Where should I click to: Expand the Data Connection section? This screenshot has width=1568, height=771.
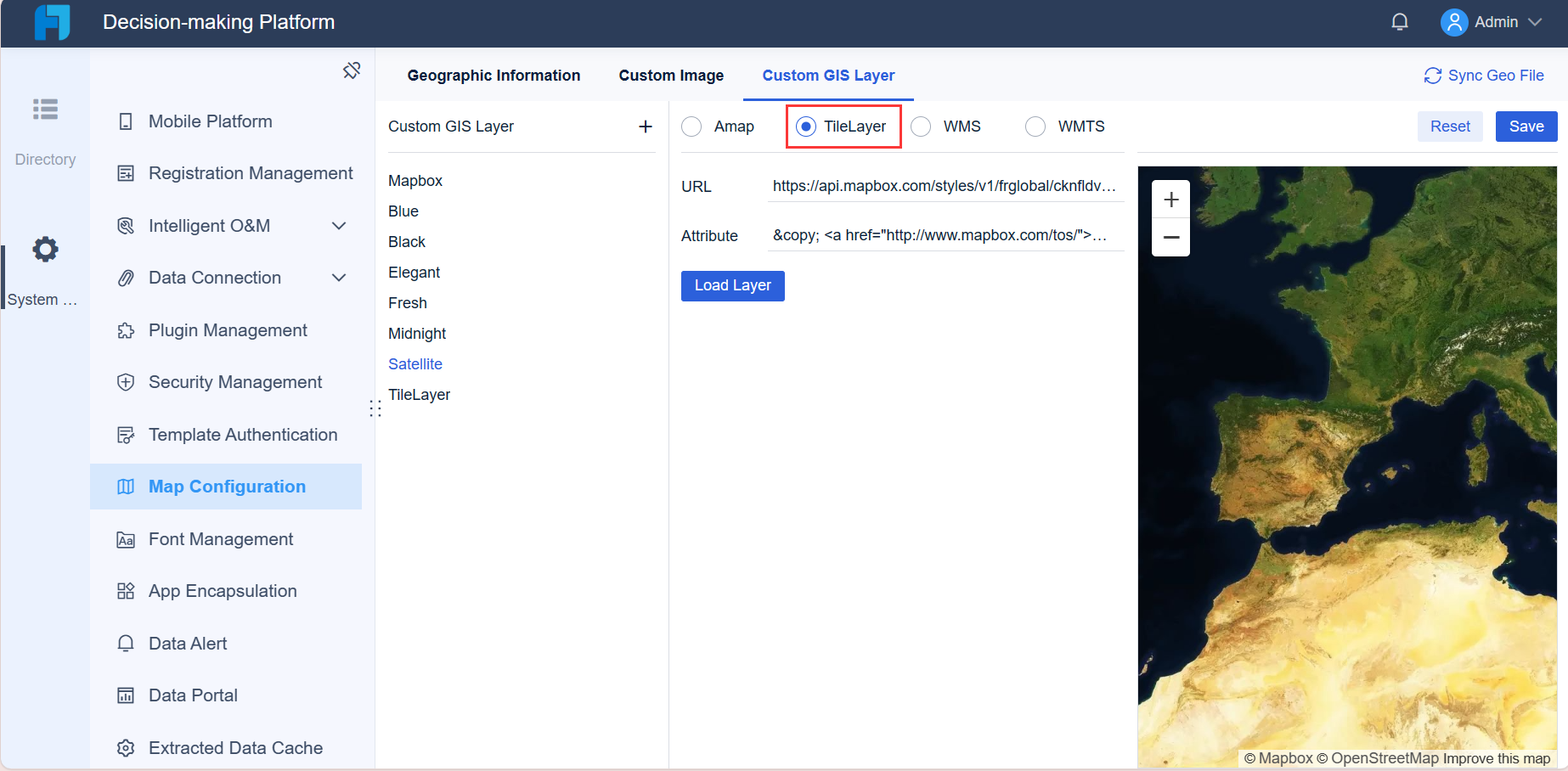point(339,278)
